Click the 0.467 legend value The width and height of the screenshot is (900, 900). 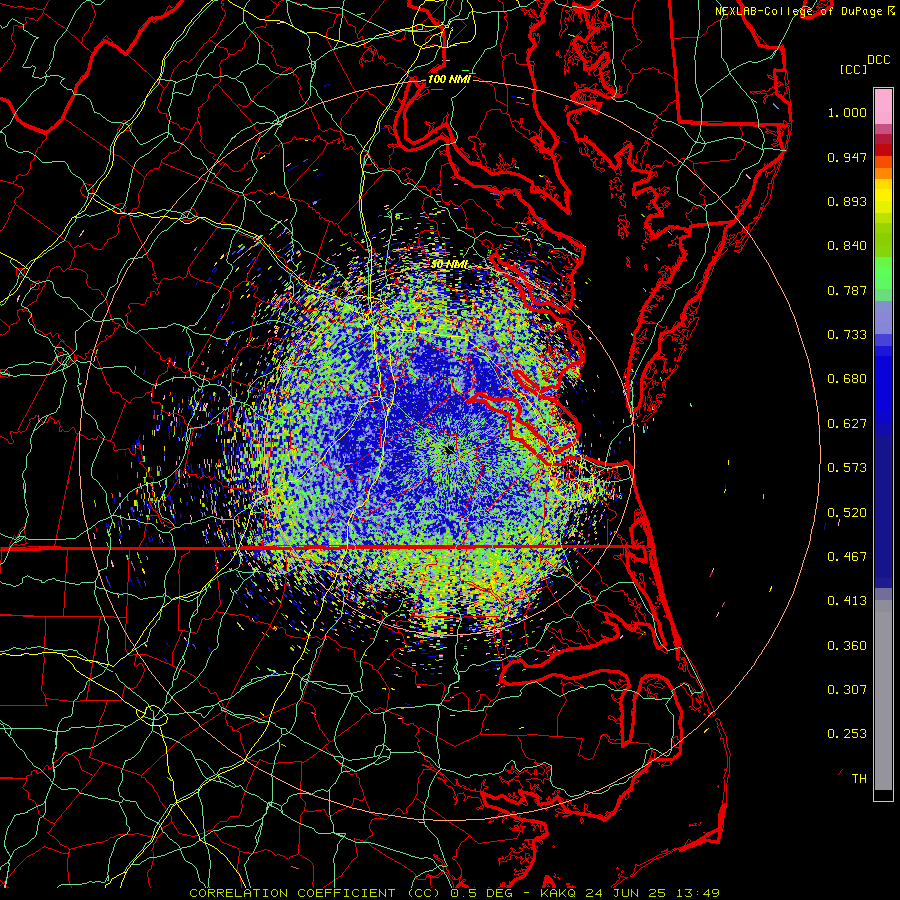pos(847,557)
